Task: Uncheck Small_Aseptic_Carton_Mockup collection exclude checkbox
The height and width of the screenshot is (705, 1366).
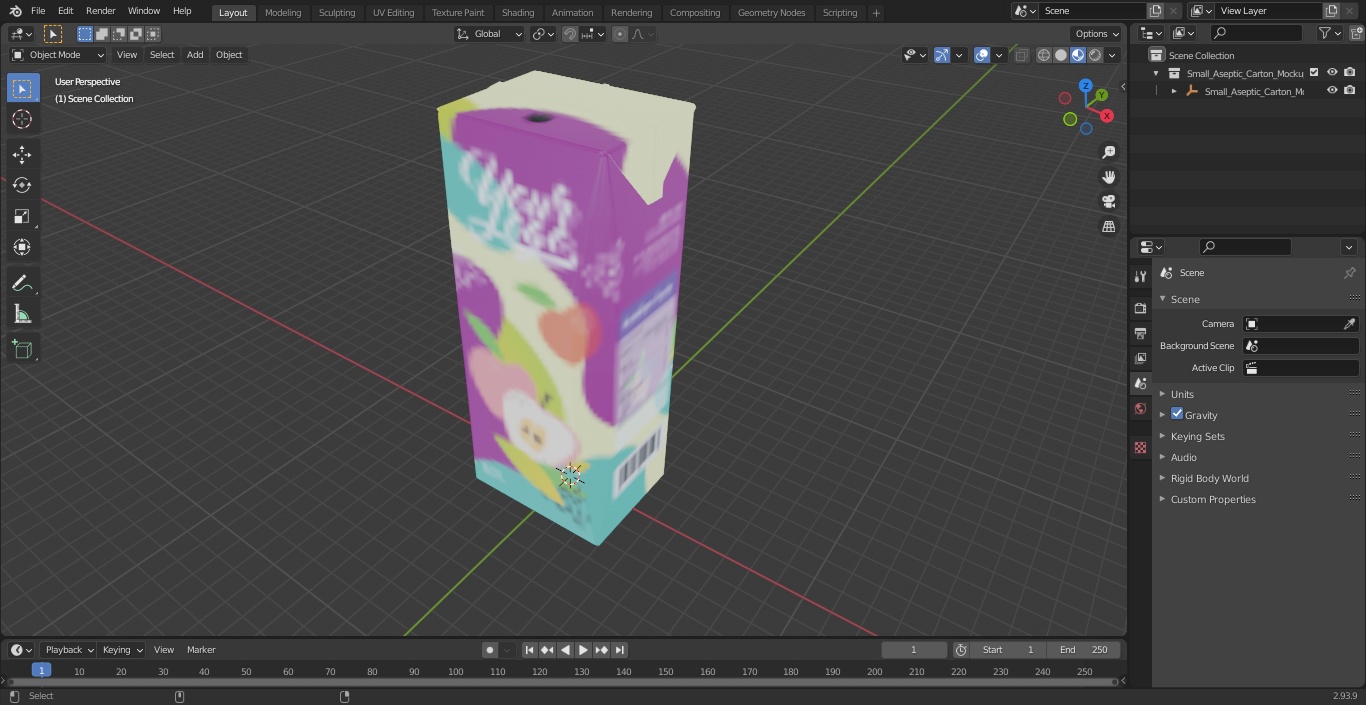Action: click(1314, 73)
